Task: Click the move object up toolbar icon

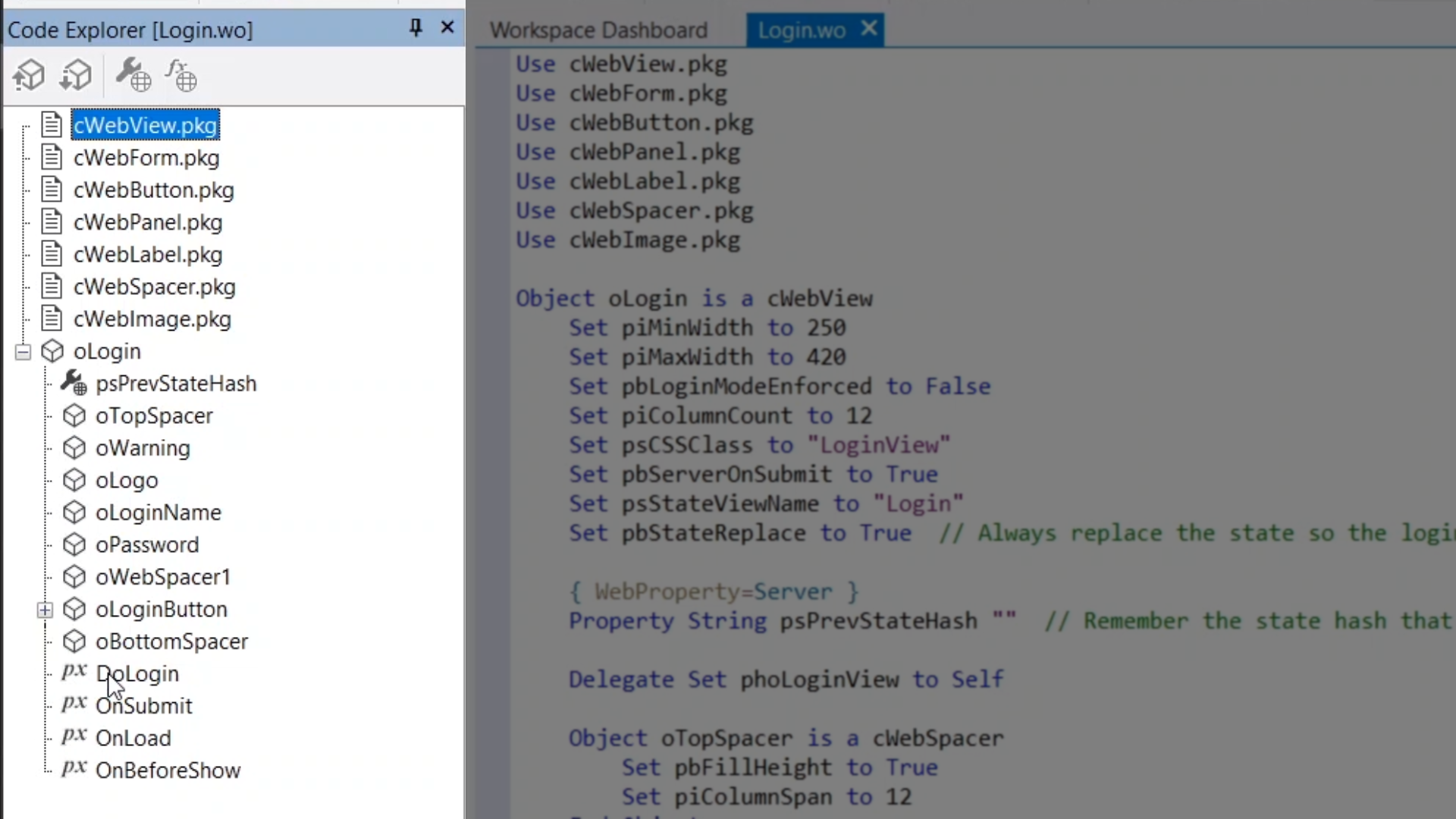Action: (29, 75)
